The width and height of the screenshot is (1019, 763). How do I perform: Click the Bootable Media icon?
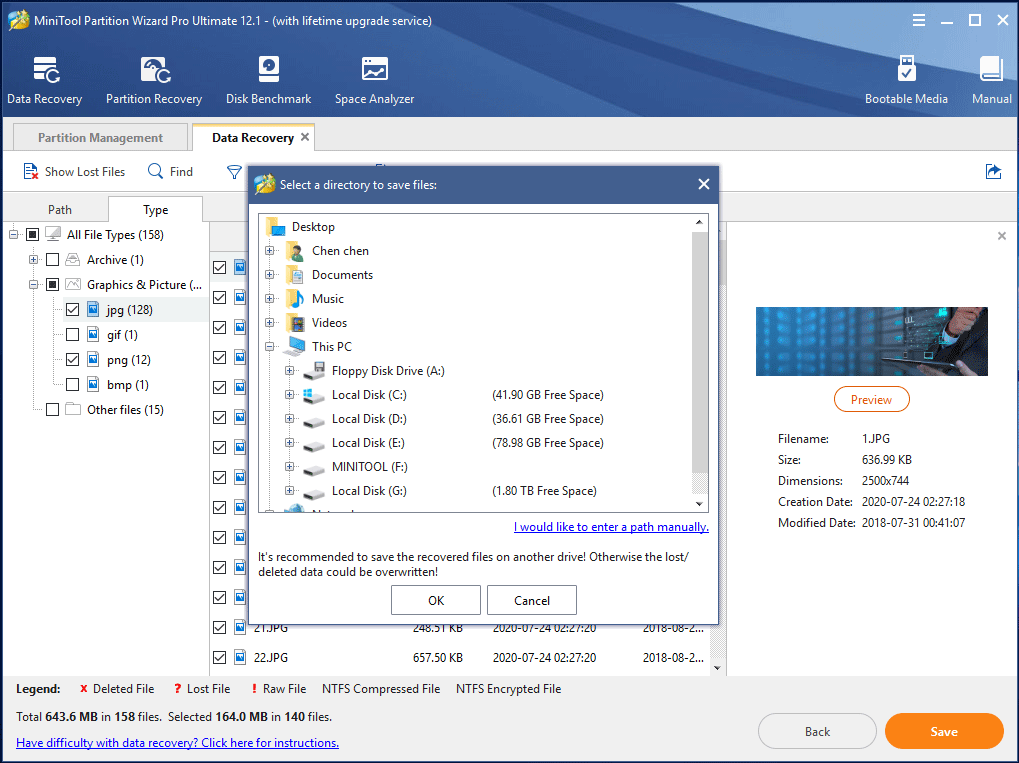pyautogui.click(x=906, y=70)
